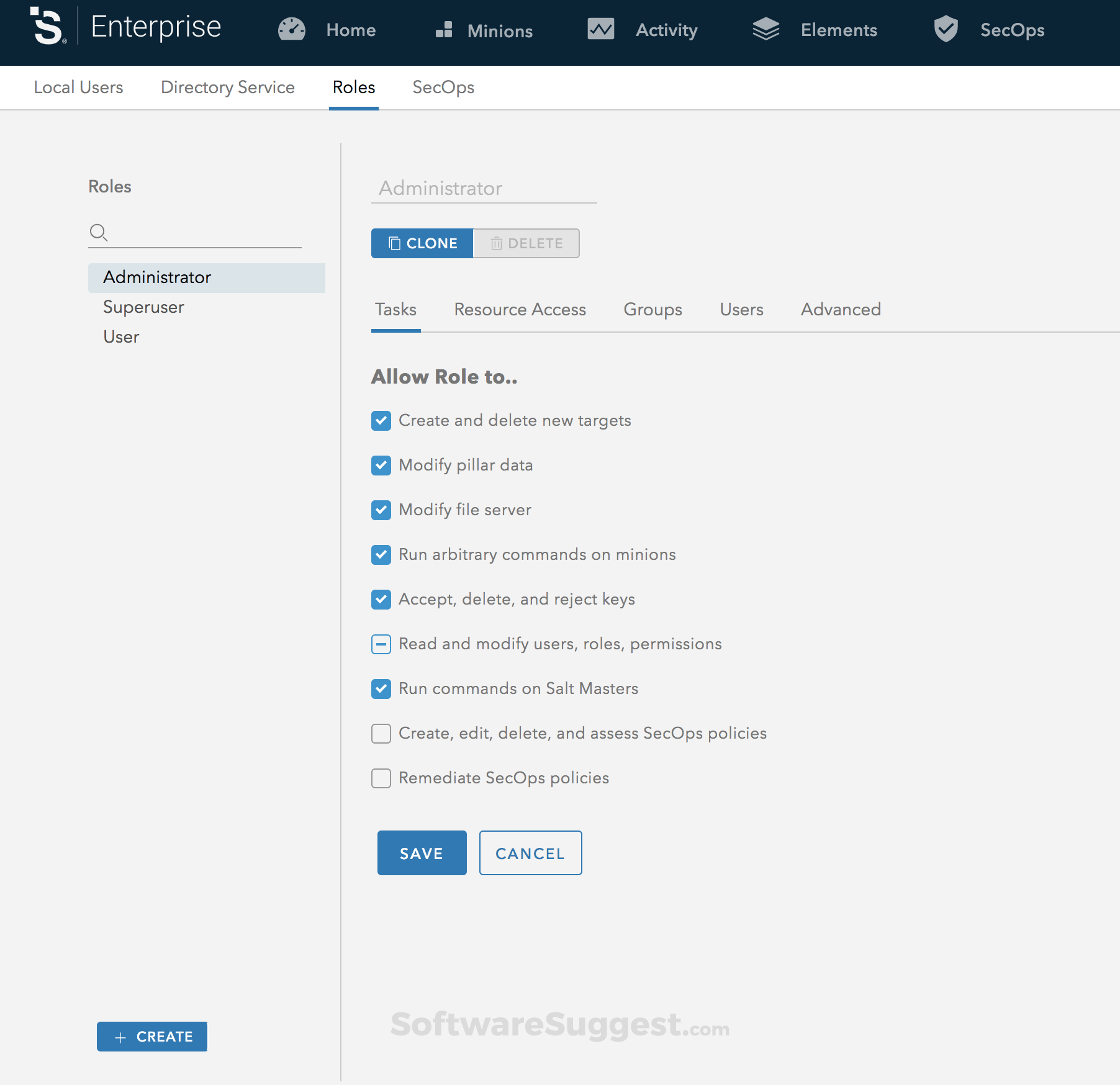Switch to the Advanced tab
Screen dimensions: 1120x1085
click(841, 309)
